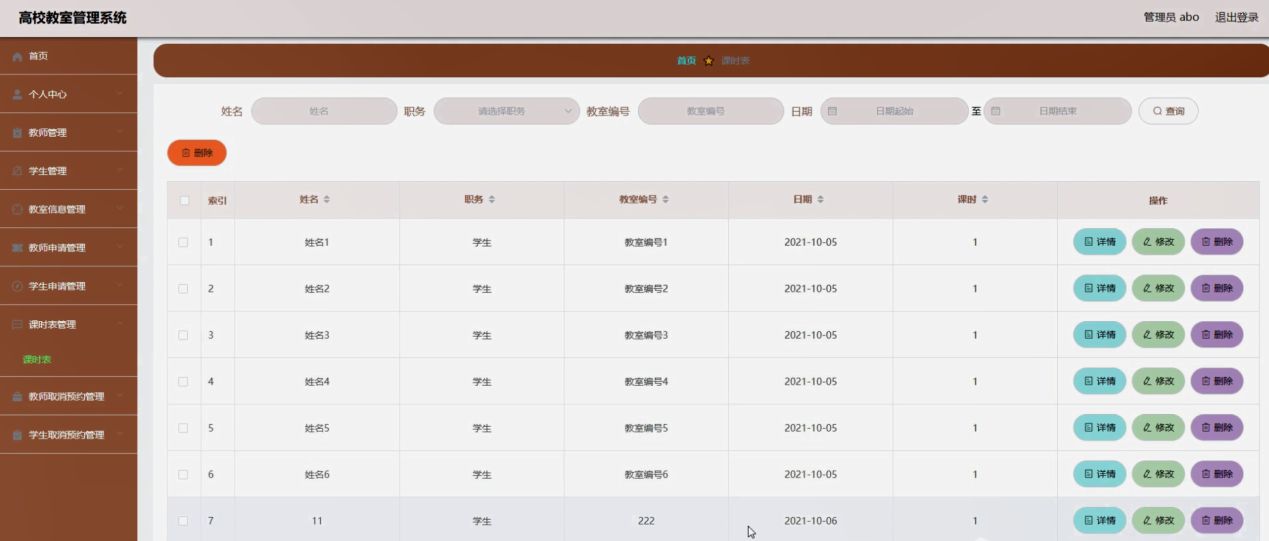
Task: Click 首页 link in the breadcrumb
Action: [x=686, y=61]
